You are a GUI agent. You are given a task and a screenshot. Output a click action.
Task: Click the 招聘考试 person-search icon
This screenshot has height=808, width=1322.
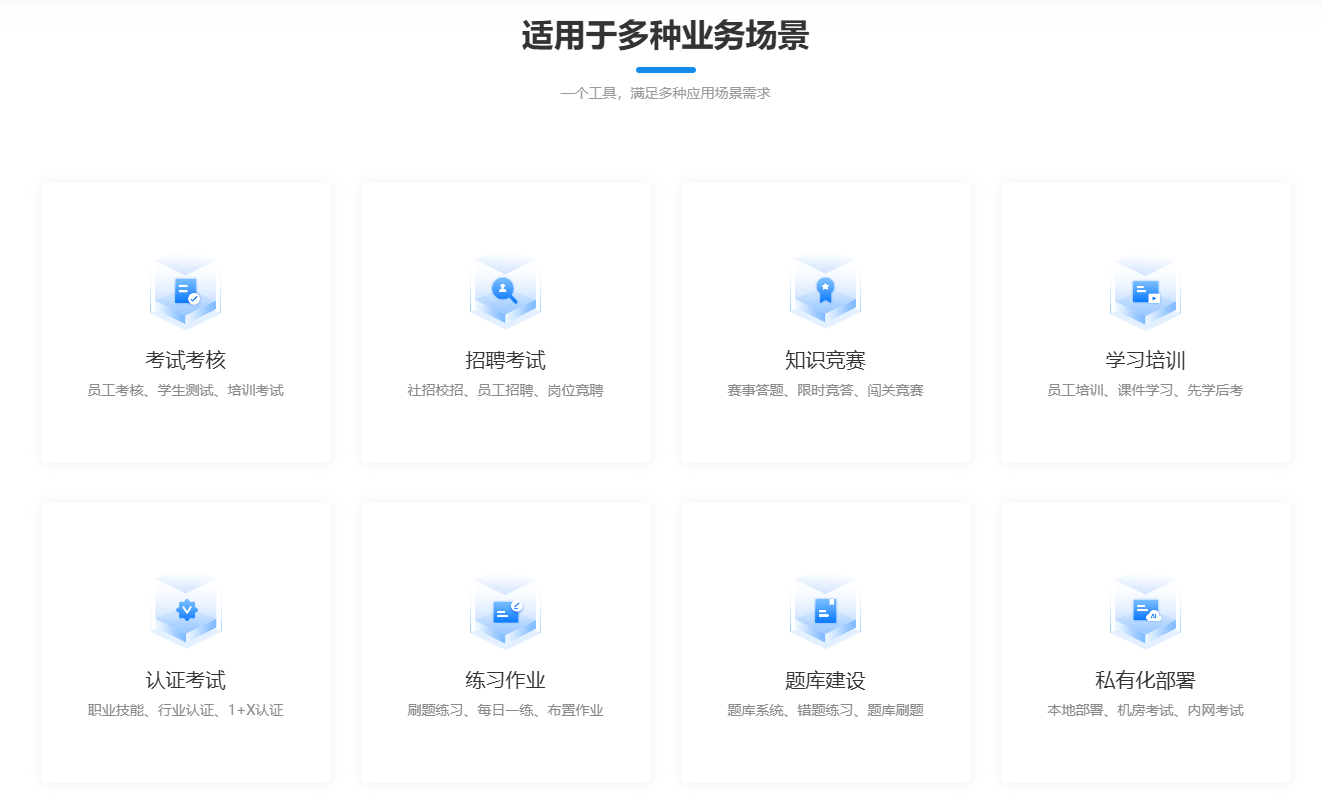(x=505, y=292)
